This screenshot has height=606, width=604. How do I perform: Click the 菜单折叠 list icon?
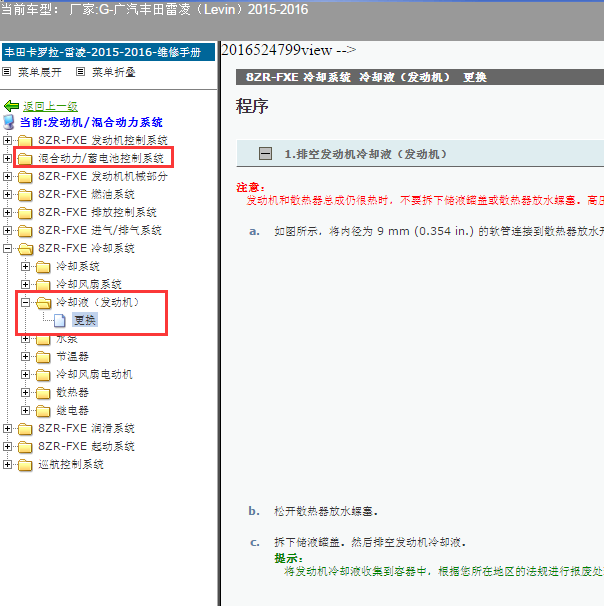80,71
